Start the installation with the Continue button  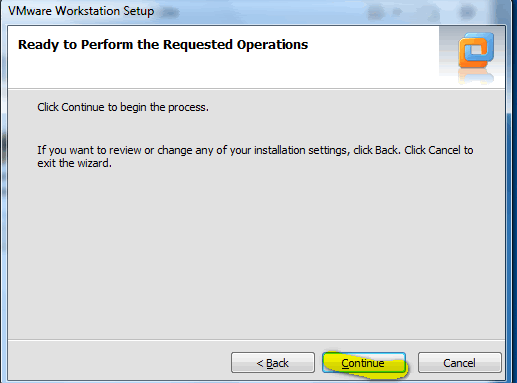pyautogui.click(x=364, y=363)
